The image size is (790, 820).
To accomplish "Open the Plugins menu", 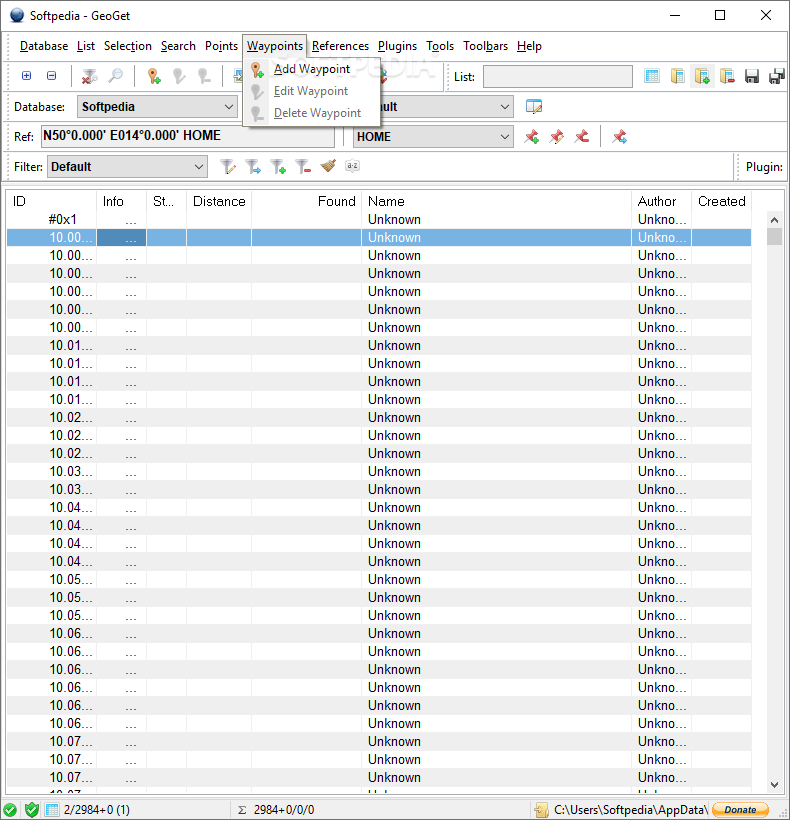I will (397, 46).
